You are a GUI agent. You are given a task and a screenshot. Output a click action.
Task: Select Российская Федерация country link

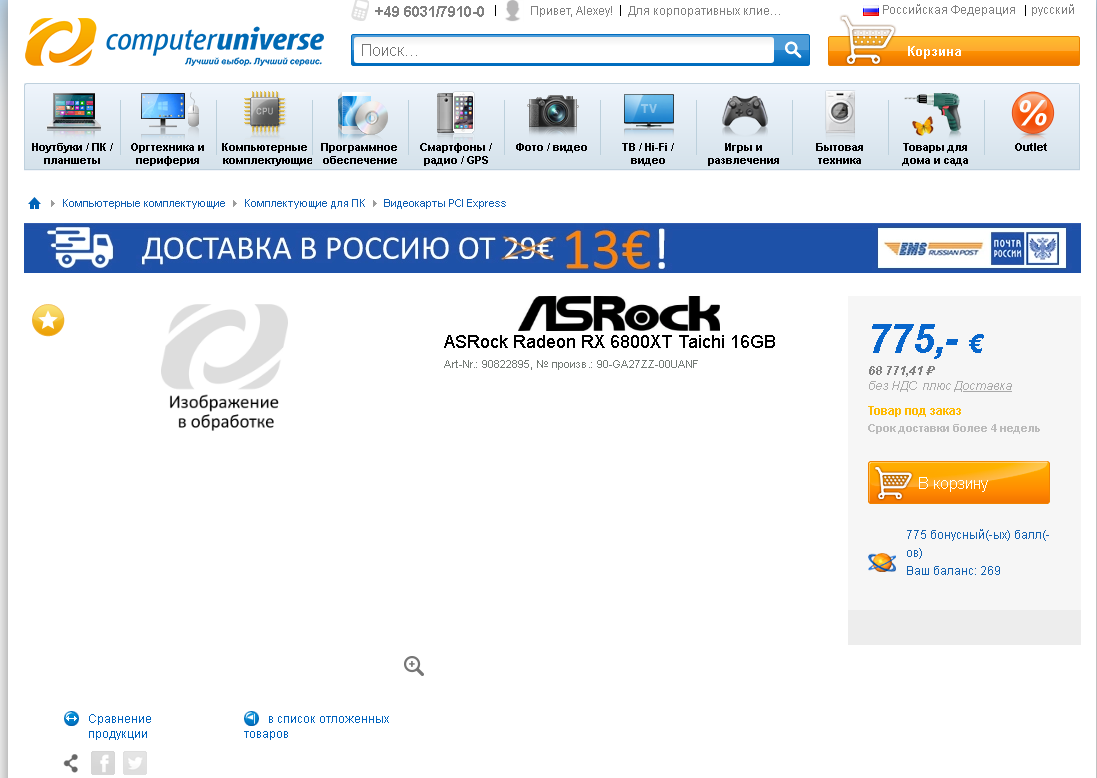[x=948, y=10]
